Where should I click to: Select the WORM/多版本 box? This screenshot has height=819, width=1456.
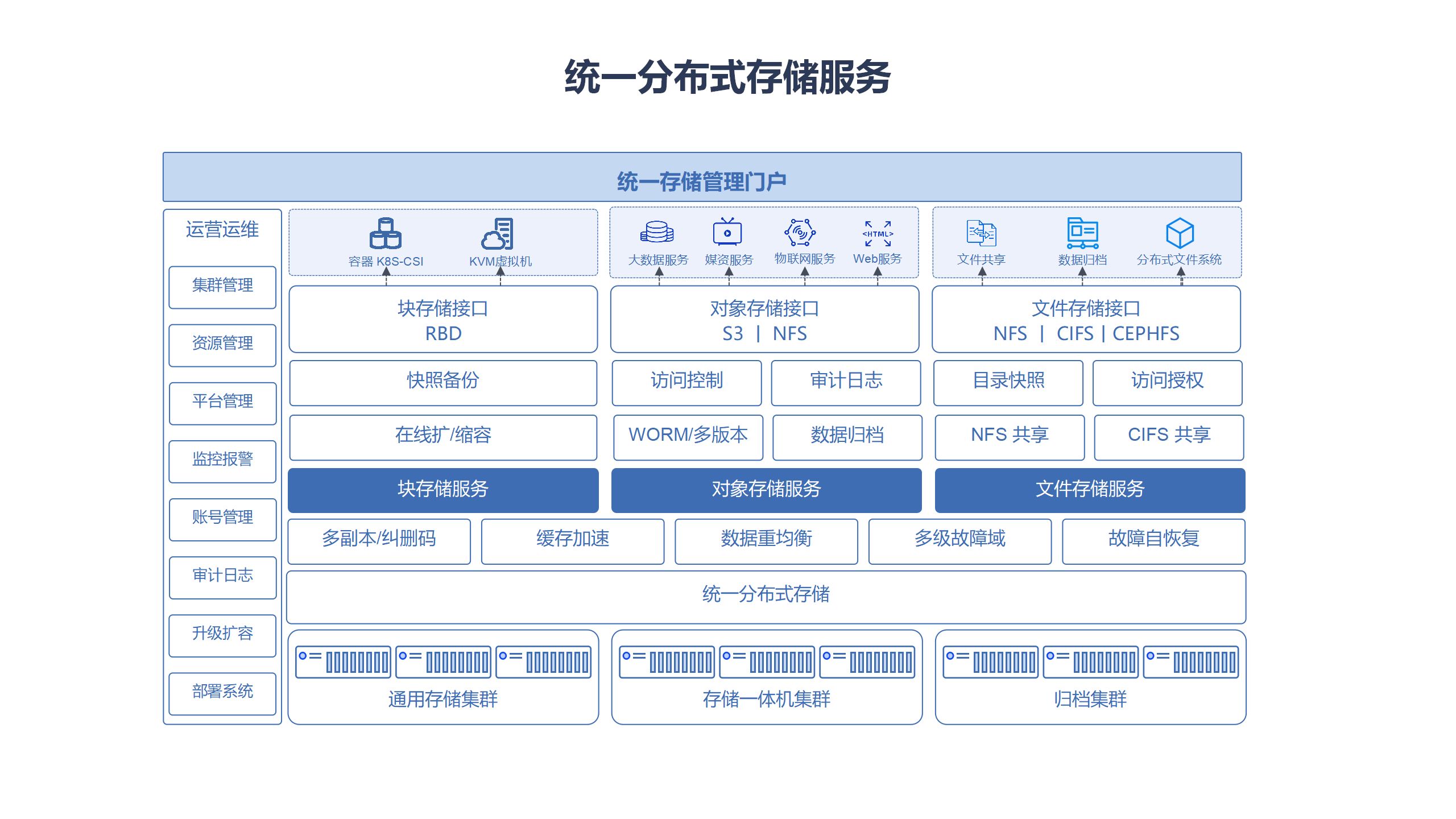click(x=688, y=437)
